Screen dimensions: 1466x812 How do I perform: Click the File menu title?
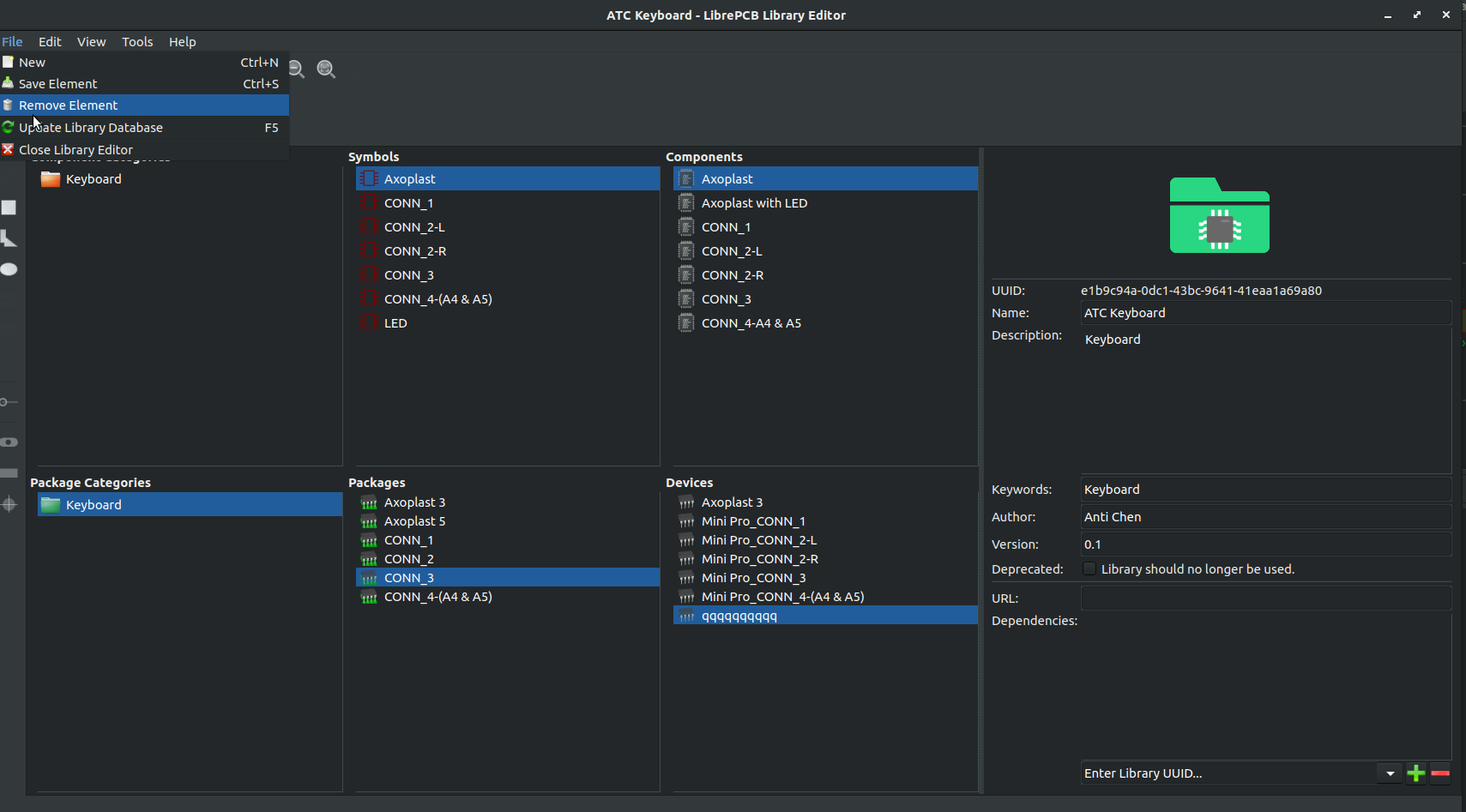point(12,41)
